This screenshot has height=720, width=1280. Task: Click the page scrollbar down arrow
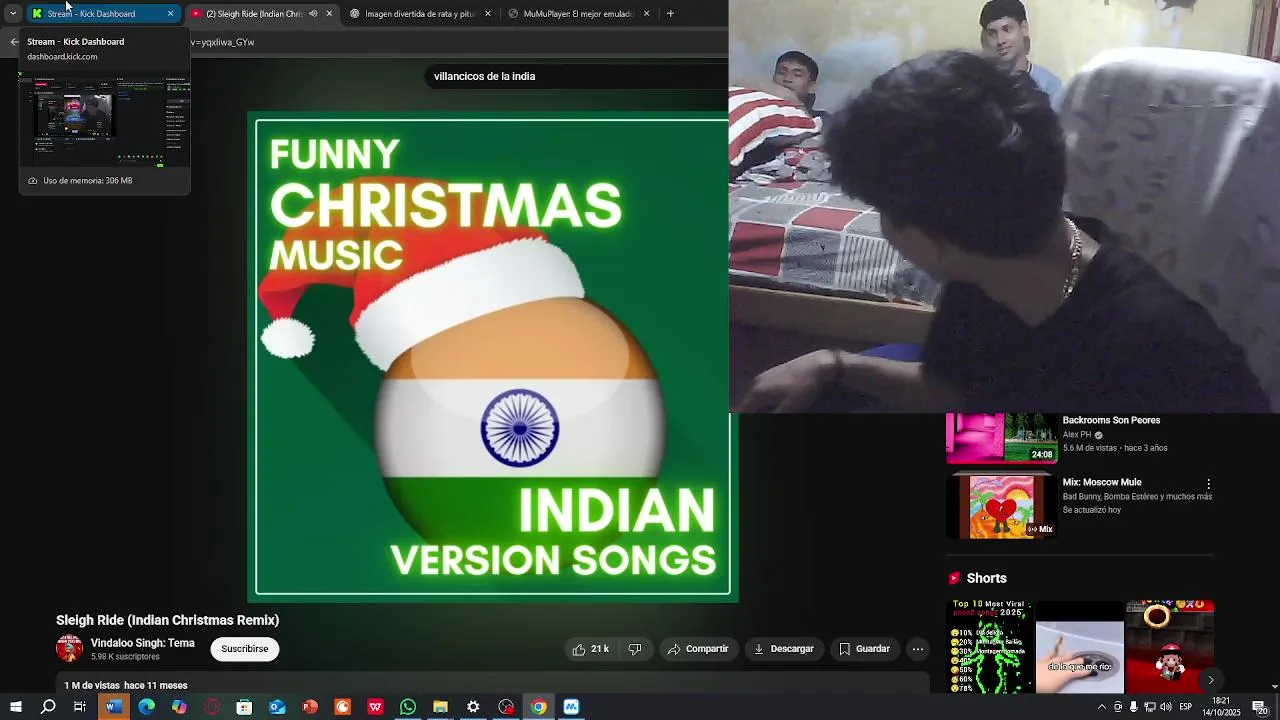pyautogui.click(x=1274, y=687)
